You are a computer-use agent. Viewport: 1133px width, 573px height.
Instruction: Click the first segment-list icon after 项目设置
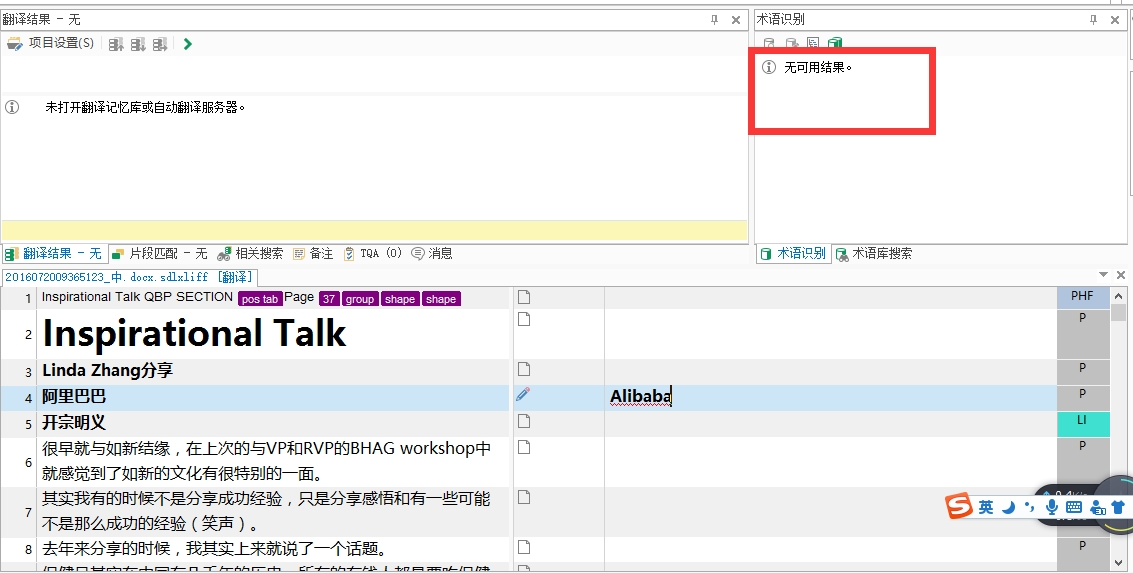[116, 44]
